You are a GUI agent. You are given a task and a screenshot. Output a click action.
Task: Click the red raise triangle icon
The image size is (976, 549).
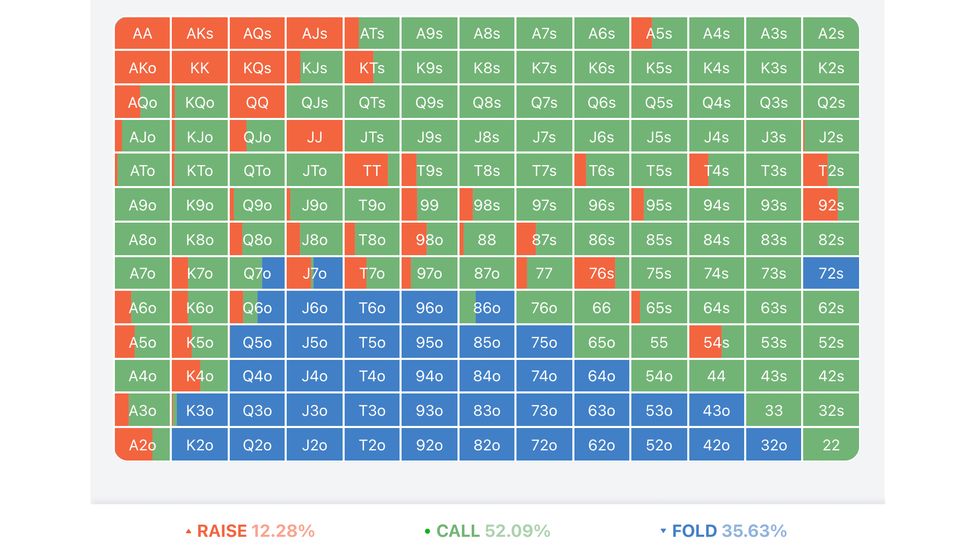188,531
